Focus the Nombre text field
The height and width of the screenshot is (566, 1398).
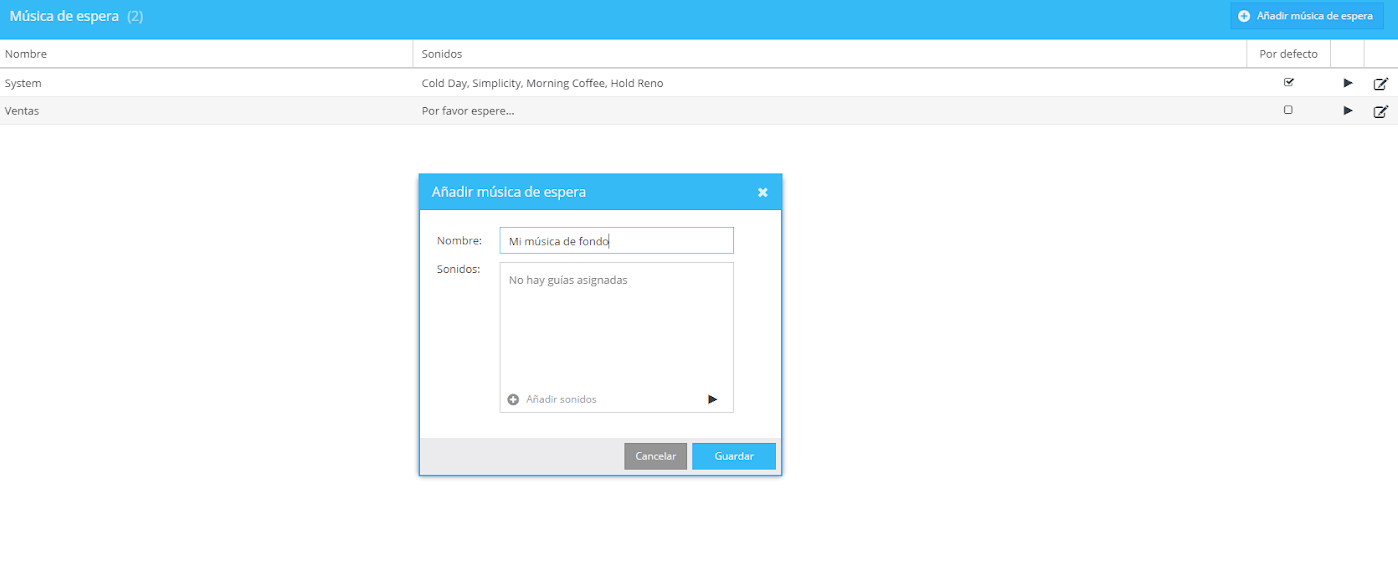tap(616, 241)
